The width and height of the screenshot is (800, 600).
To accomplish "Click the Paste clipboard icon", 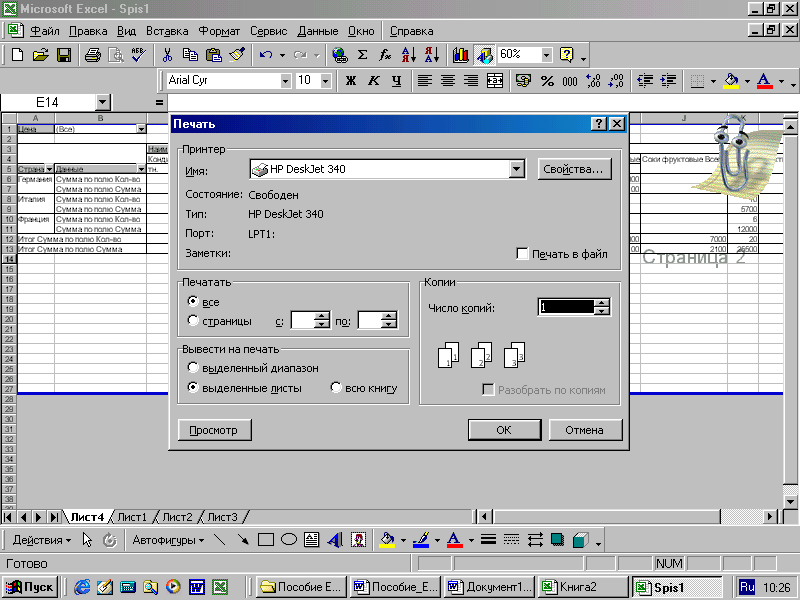I will [213, 55].
